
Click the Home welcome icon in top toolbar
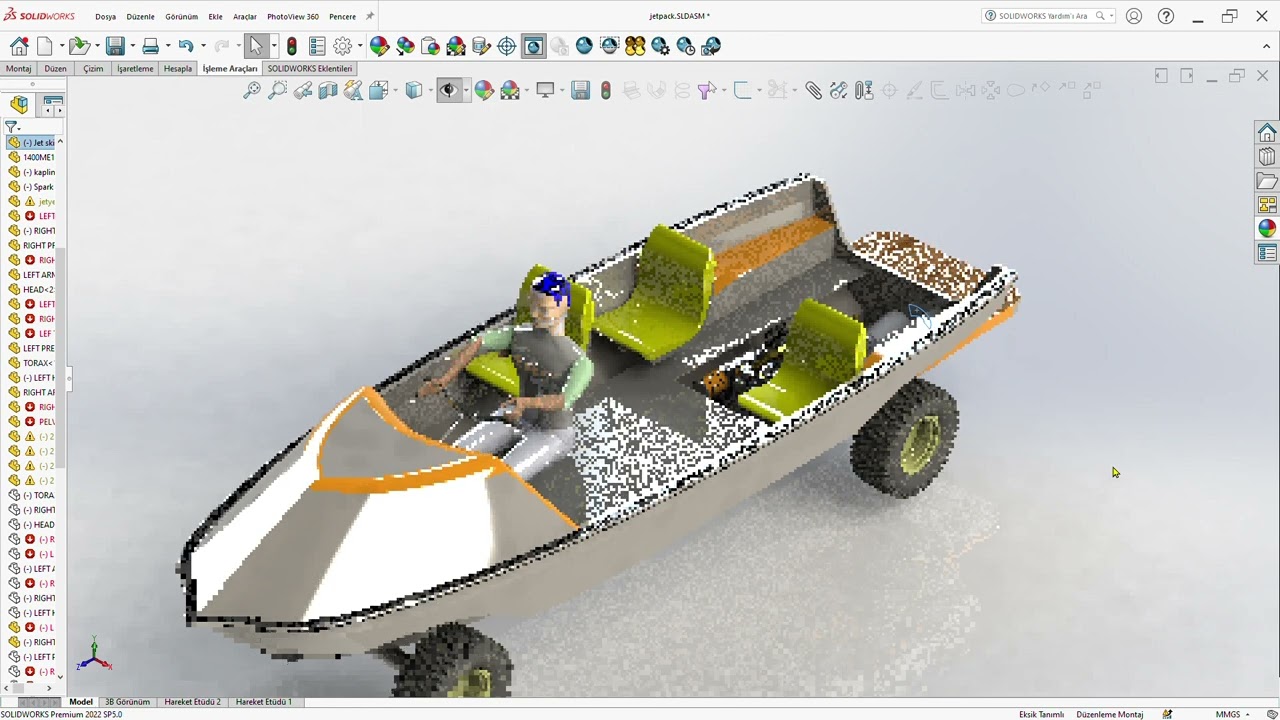tap(19, 46)
